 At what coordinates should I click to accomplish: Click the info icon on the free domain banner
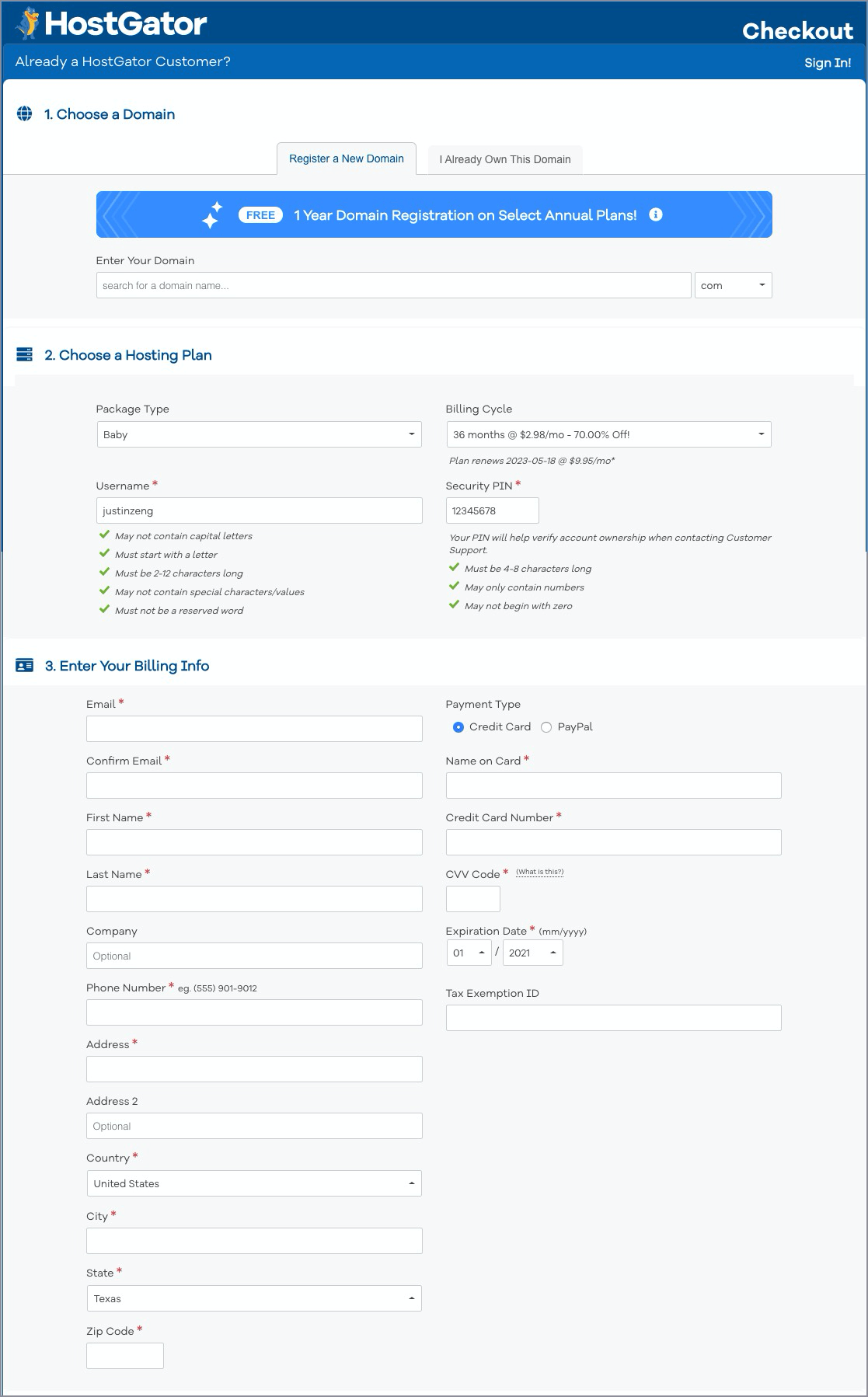[x=656, y=214]
